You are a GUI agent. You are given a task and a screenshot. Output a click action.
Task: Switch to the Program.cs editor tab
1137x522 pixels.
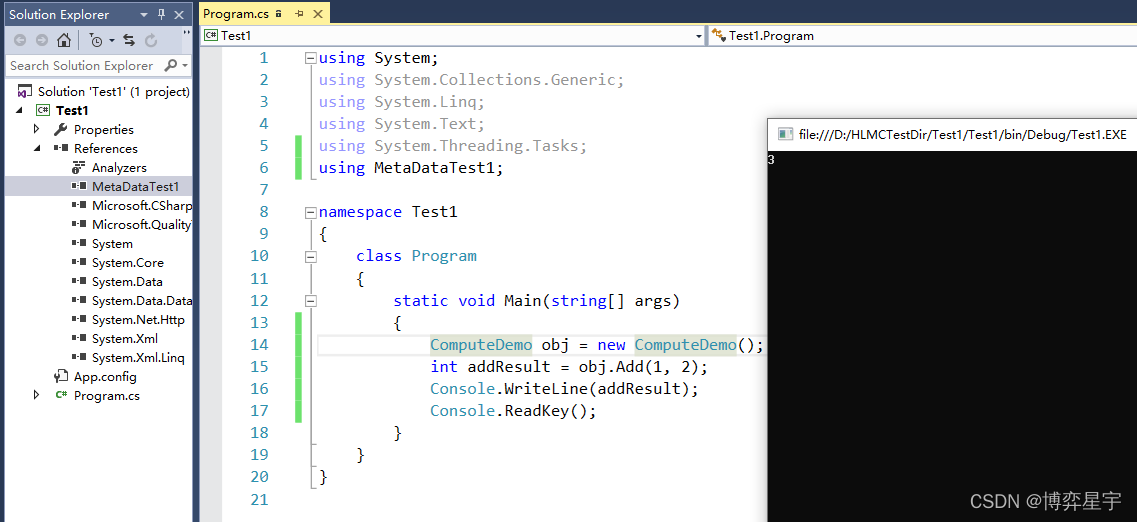coord(236,14)
